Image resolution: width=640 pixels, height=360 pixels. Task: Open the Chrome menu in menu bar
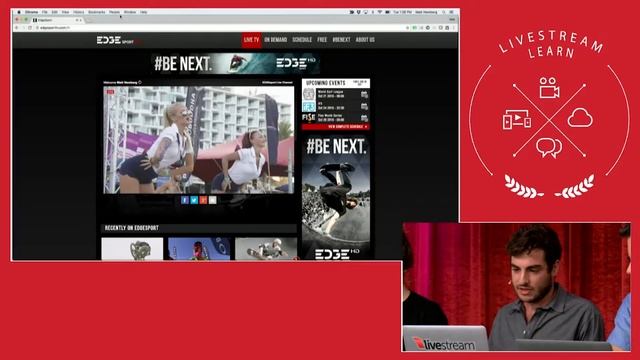pos(31,12)
